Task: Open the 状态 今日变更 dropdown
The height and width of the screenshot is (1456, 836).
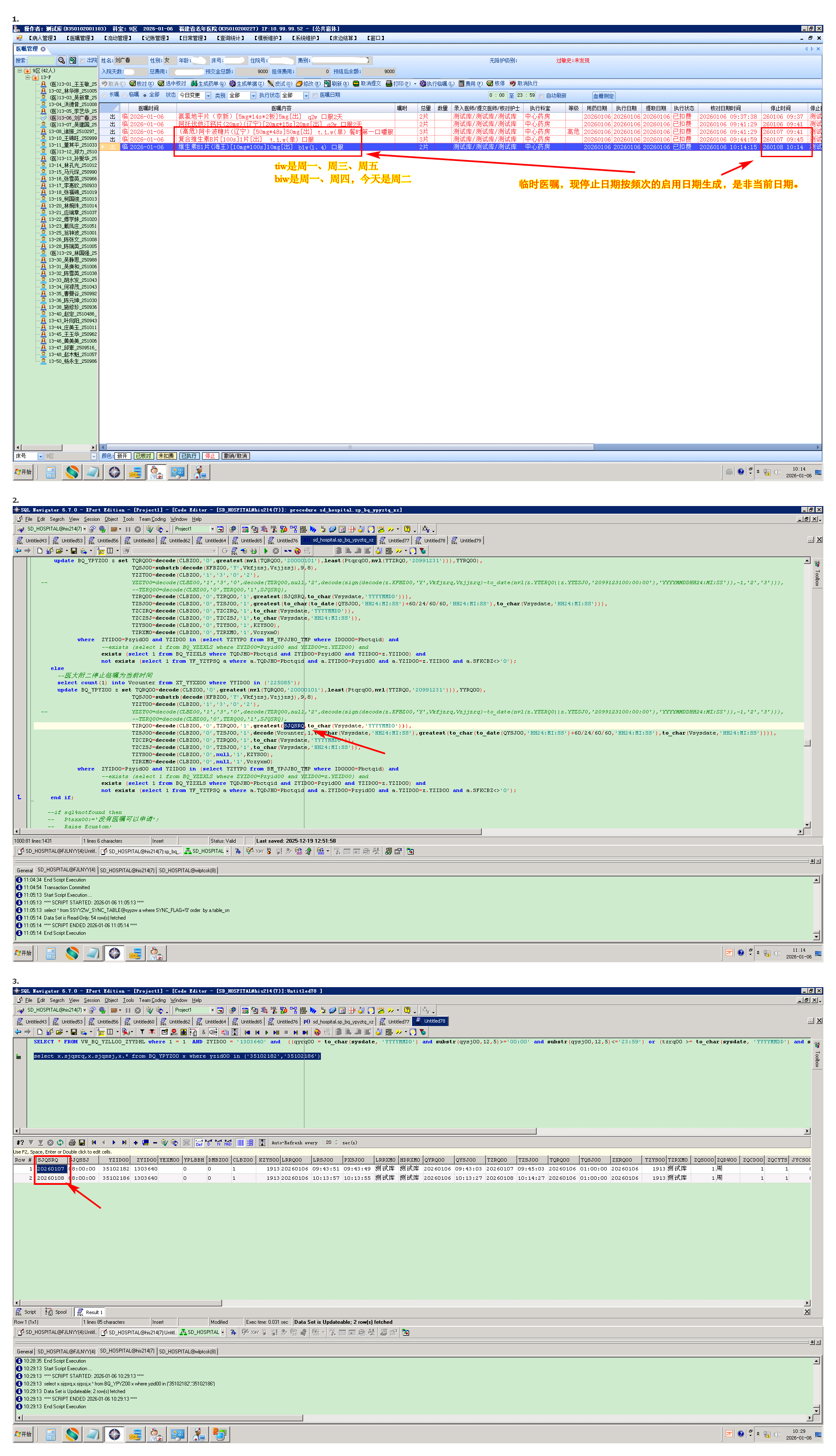Action: (208, 96)
